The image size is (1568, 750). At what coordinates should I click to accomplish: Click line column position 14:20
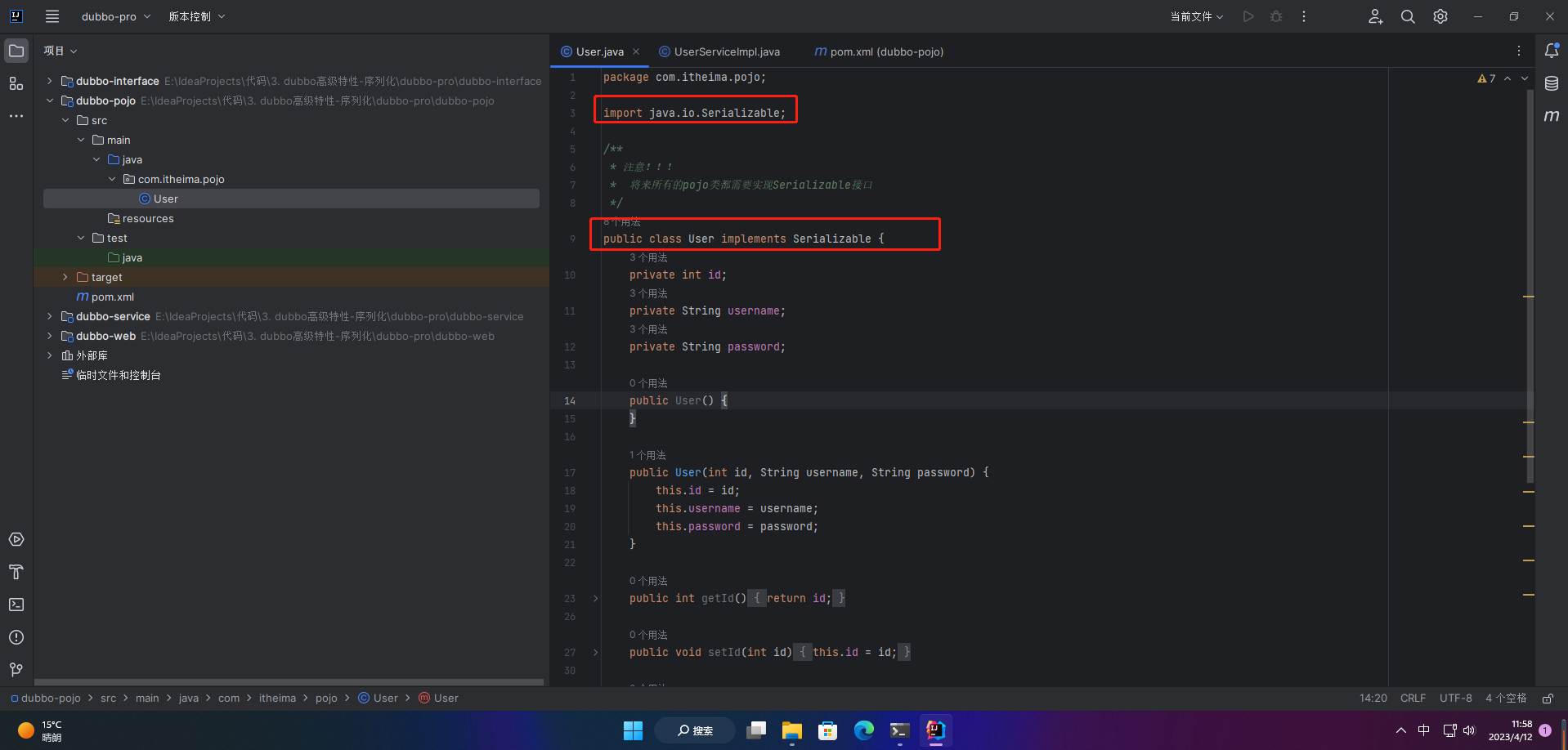[x=1373, y=699]
